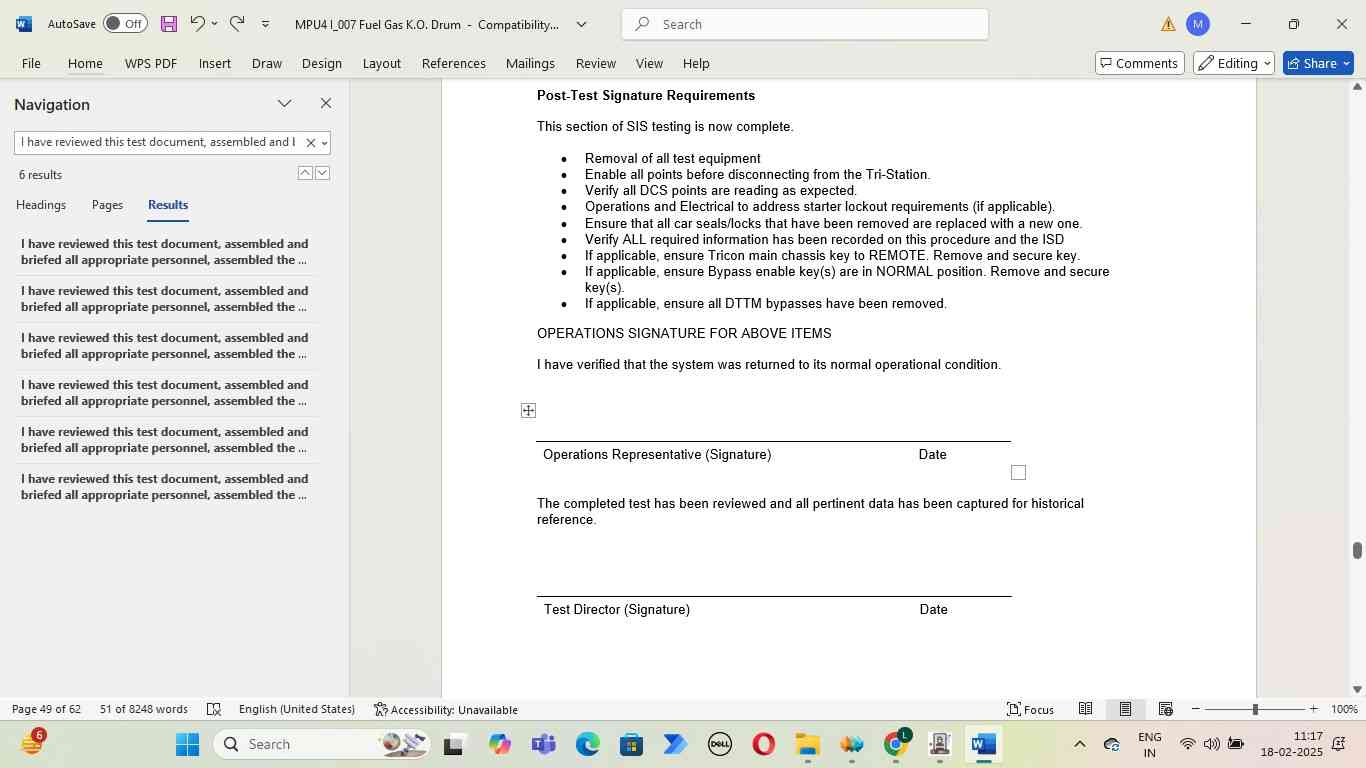1366x768 pixels.
Task: Click the table move handle icon
Action: coord(528,410)
